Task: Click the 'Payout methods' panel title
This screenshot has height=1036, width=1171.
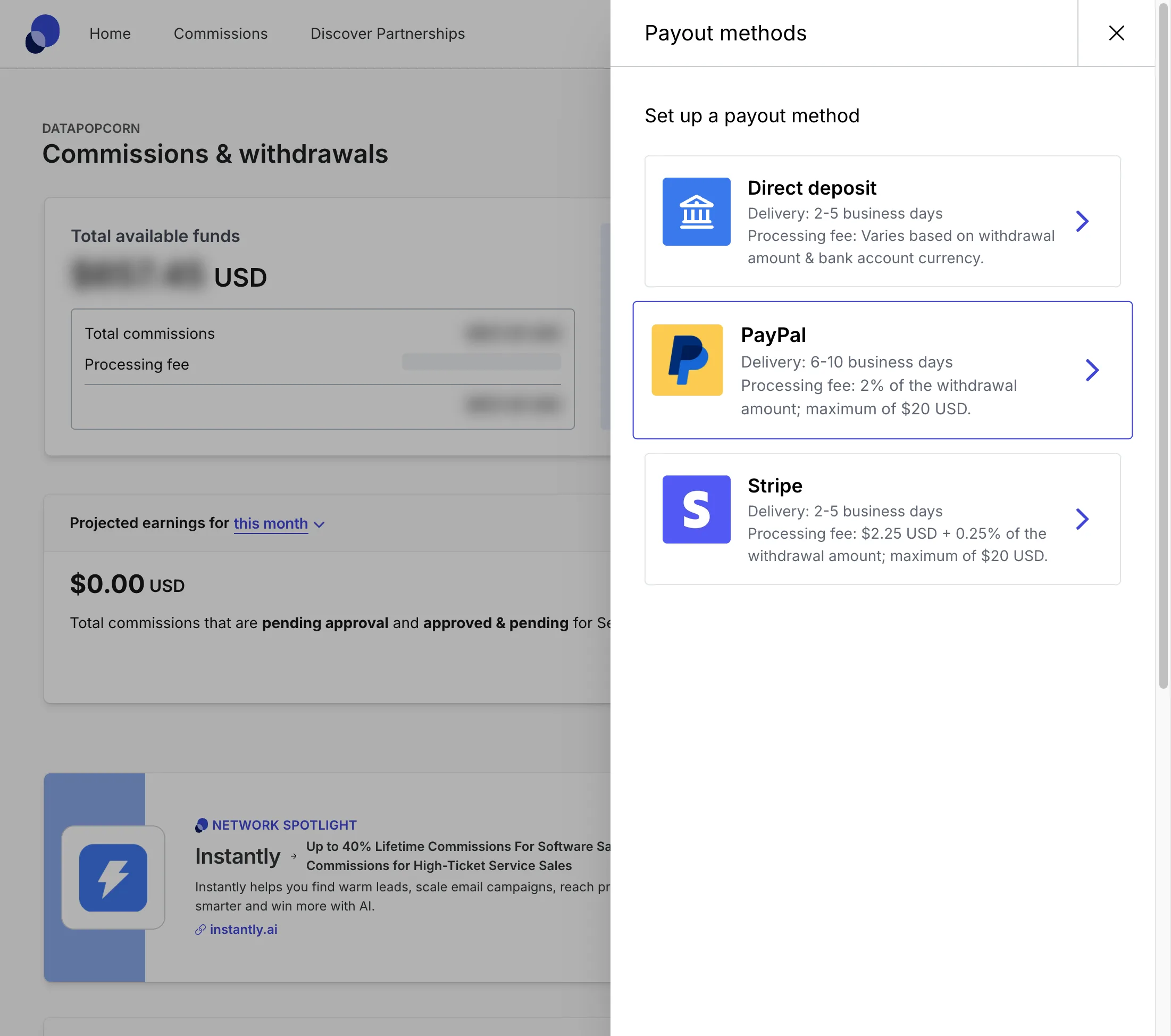Action: pyautogui.click(x=725, y=33)
